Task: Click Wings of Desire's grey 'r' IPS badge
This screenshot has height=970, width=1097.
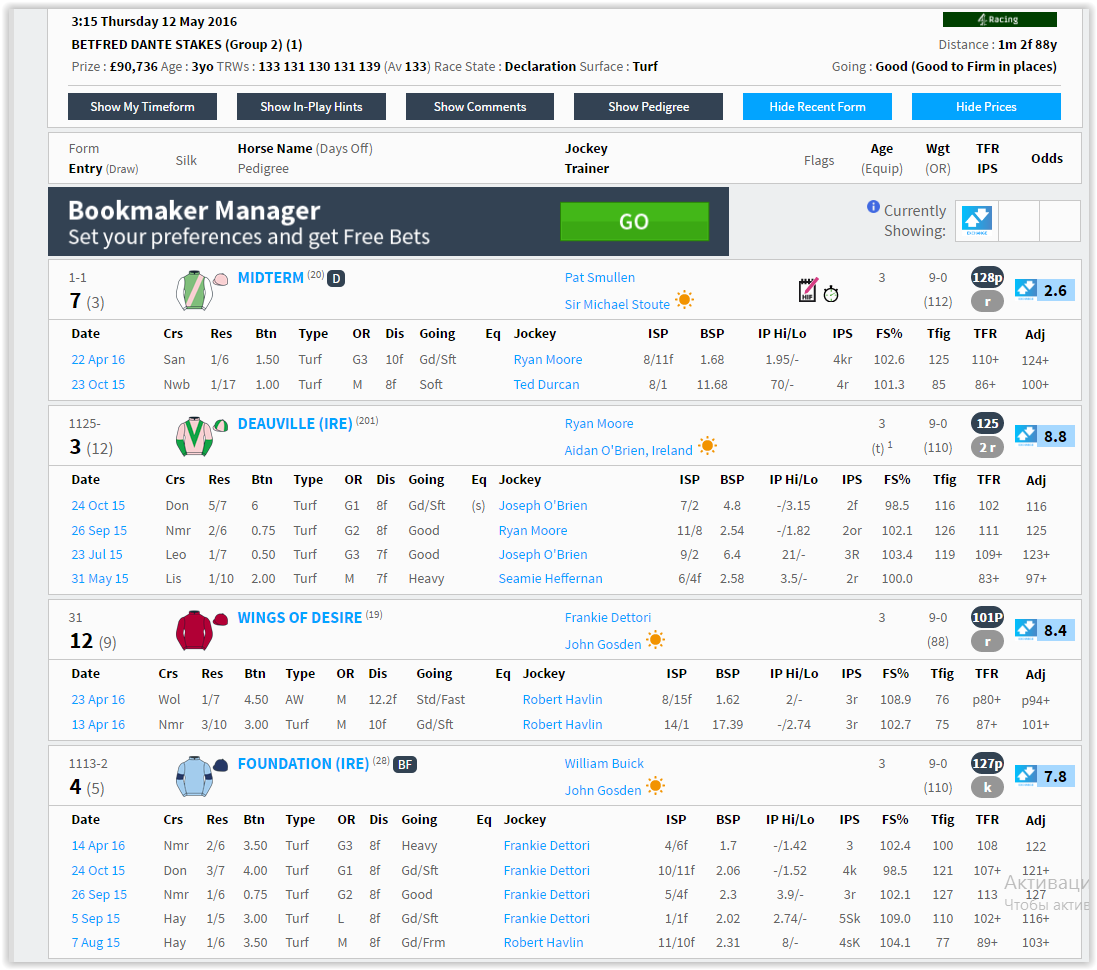Action: [987, 641]
